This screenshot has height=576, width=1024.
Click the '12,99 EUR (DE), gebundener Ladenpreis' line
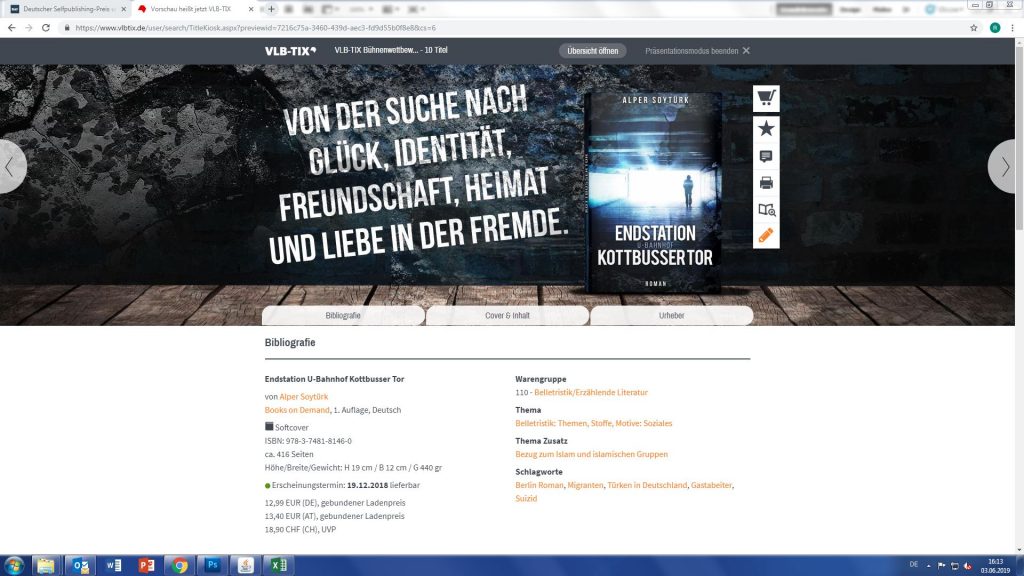(335, 503)
